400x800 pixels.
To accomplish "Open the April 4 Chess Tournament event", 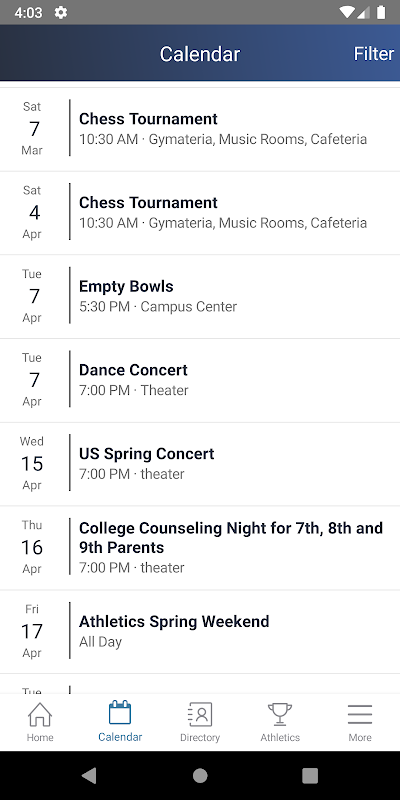I will [200, 213].
